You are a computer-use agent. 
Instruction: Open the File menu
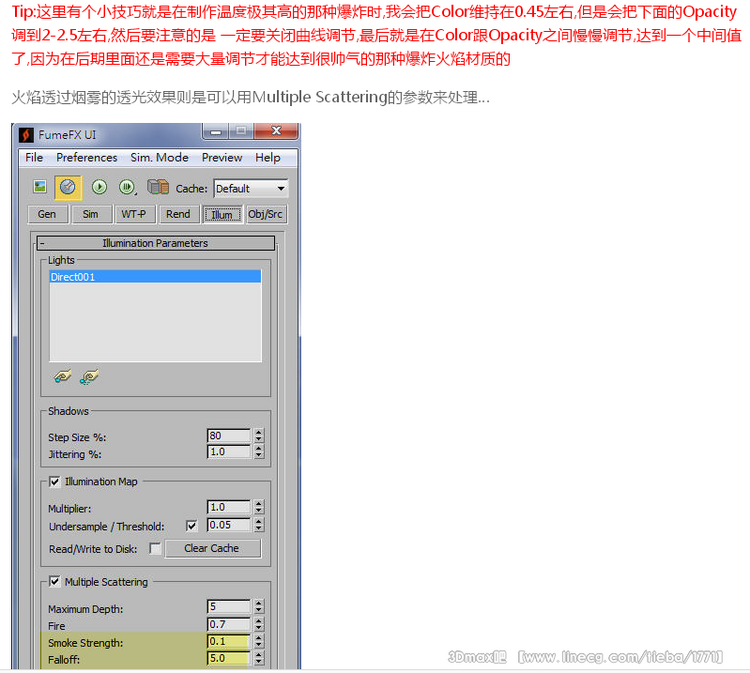34,157
